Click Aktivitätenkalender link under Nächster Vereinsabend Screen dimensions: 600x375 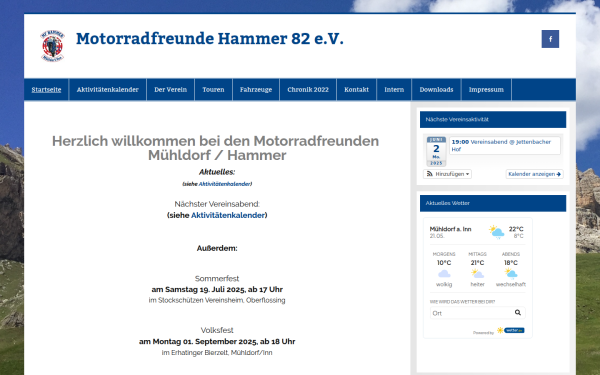click(228, 215)
